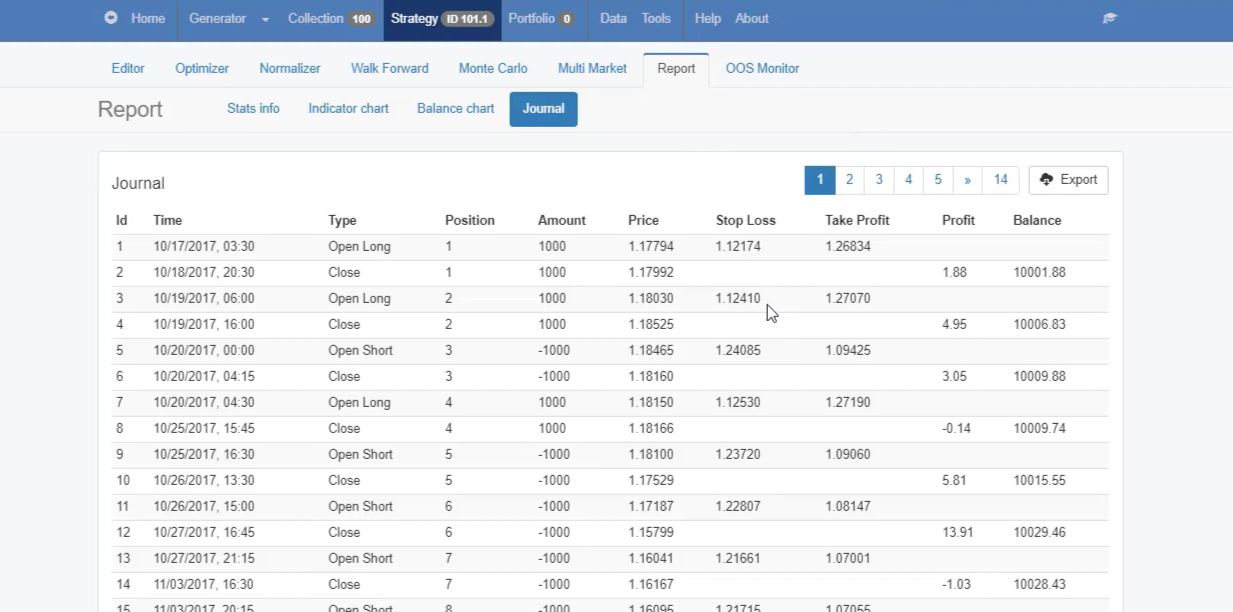Go to journal page 2
The height and width of the screenshot is (612, 1233).
(849, 180)
